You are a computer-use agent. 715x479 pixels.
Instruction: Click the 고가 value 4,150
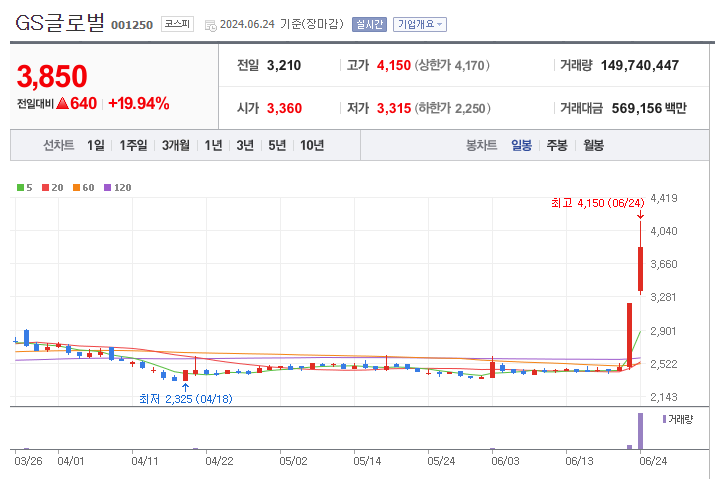394,65
